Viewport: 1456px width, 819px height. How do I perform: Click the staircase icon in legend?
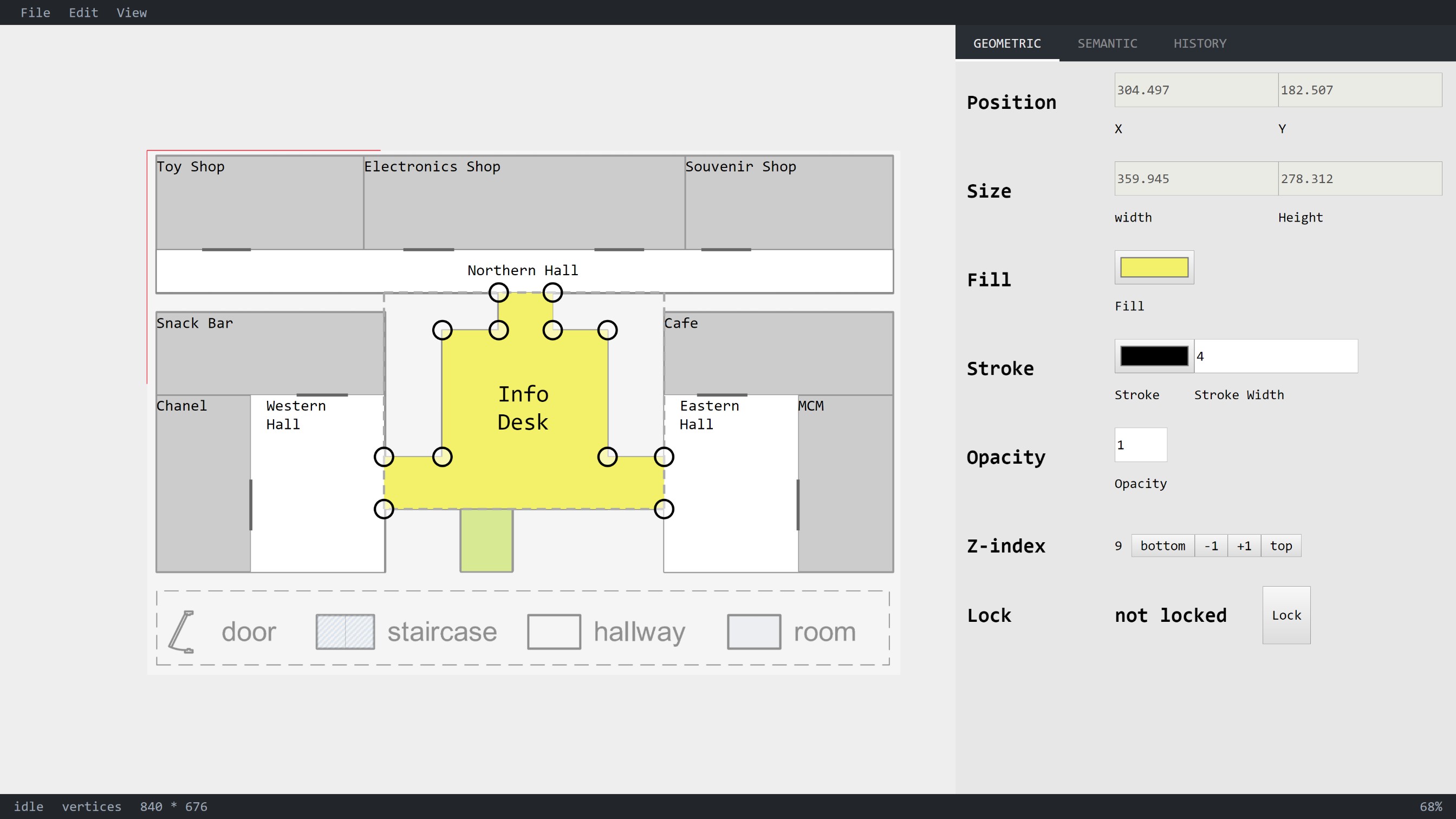[345, 632]
